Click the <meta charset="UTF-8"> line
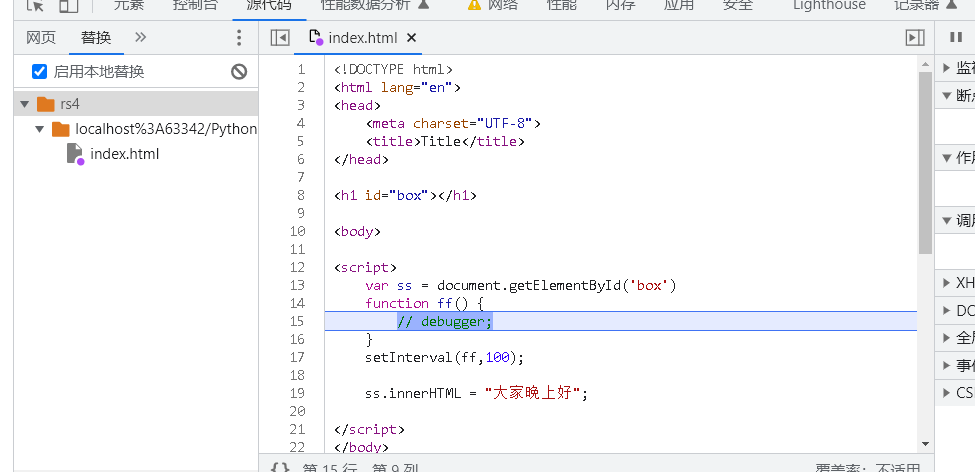This screenshot has height=472, width=975. pos(453,123)
